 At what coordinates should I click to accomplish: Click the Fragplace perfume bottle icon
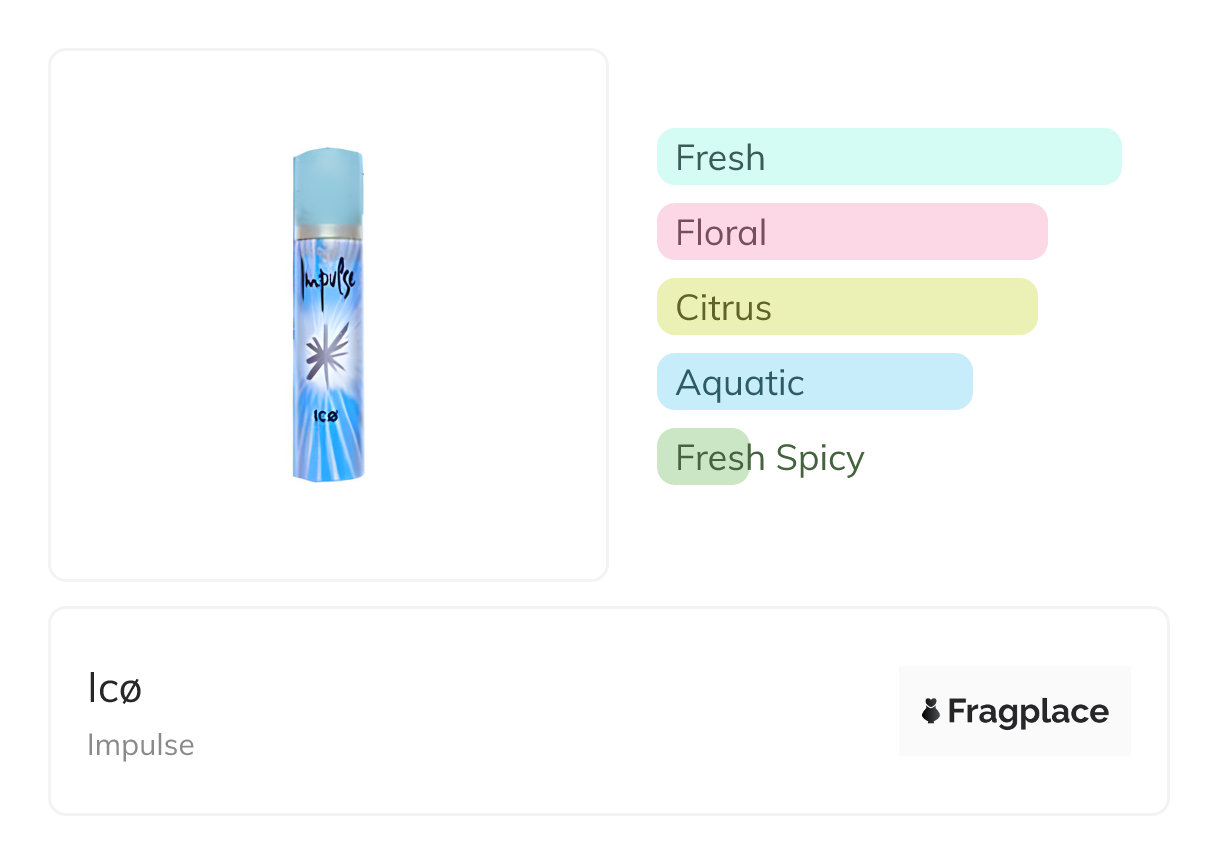(x=931, y=711)
